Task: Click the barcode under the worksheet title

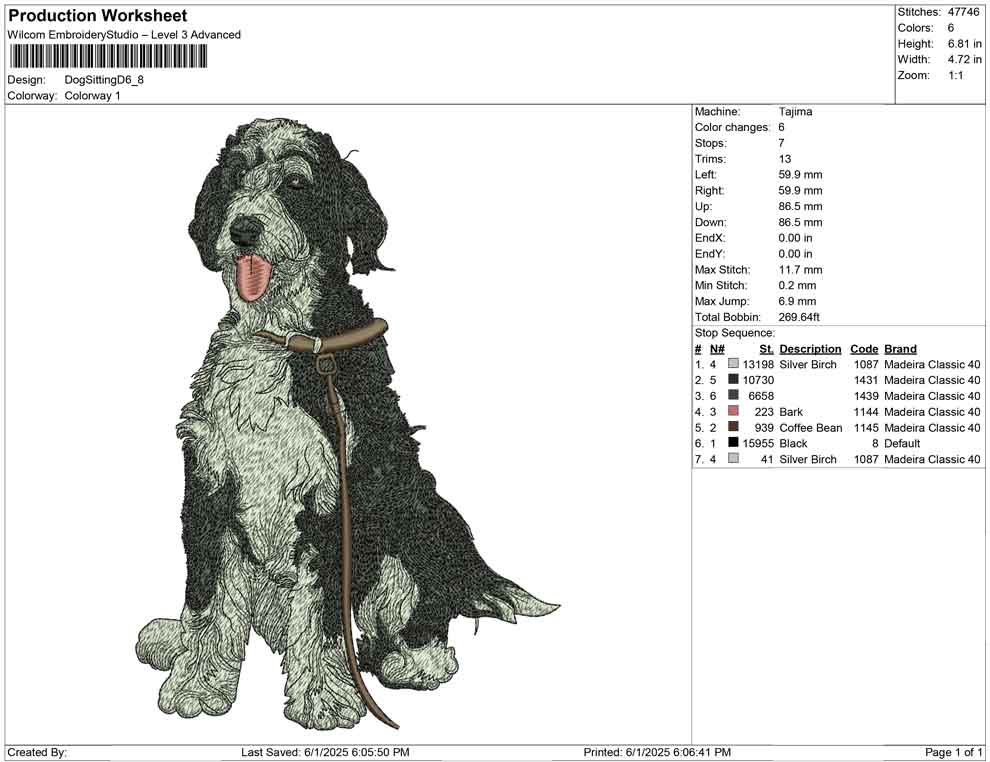Action: (x=107, y=56)
